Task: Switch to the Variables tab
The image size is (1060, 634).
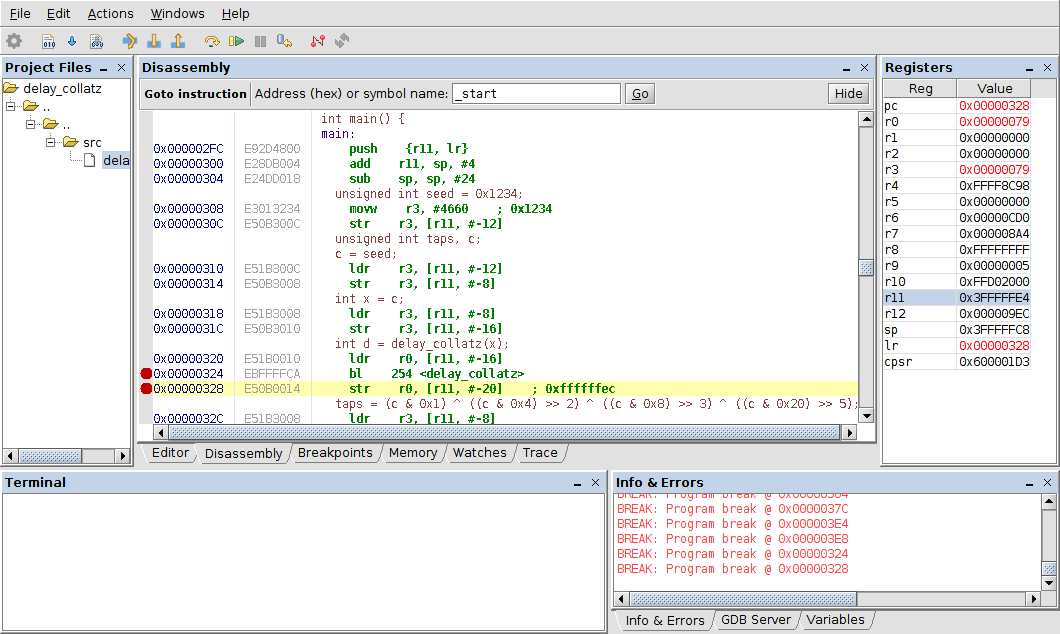Action: [x=835, y=620]
